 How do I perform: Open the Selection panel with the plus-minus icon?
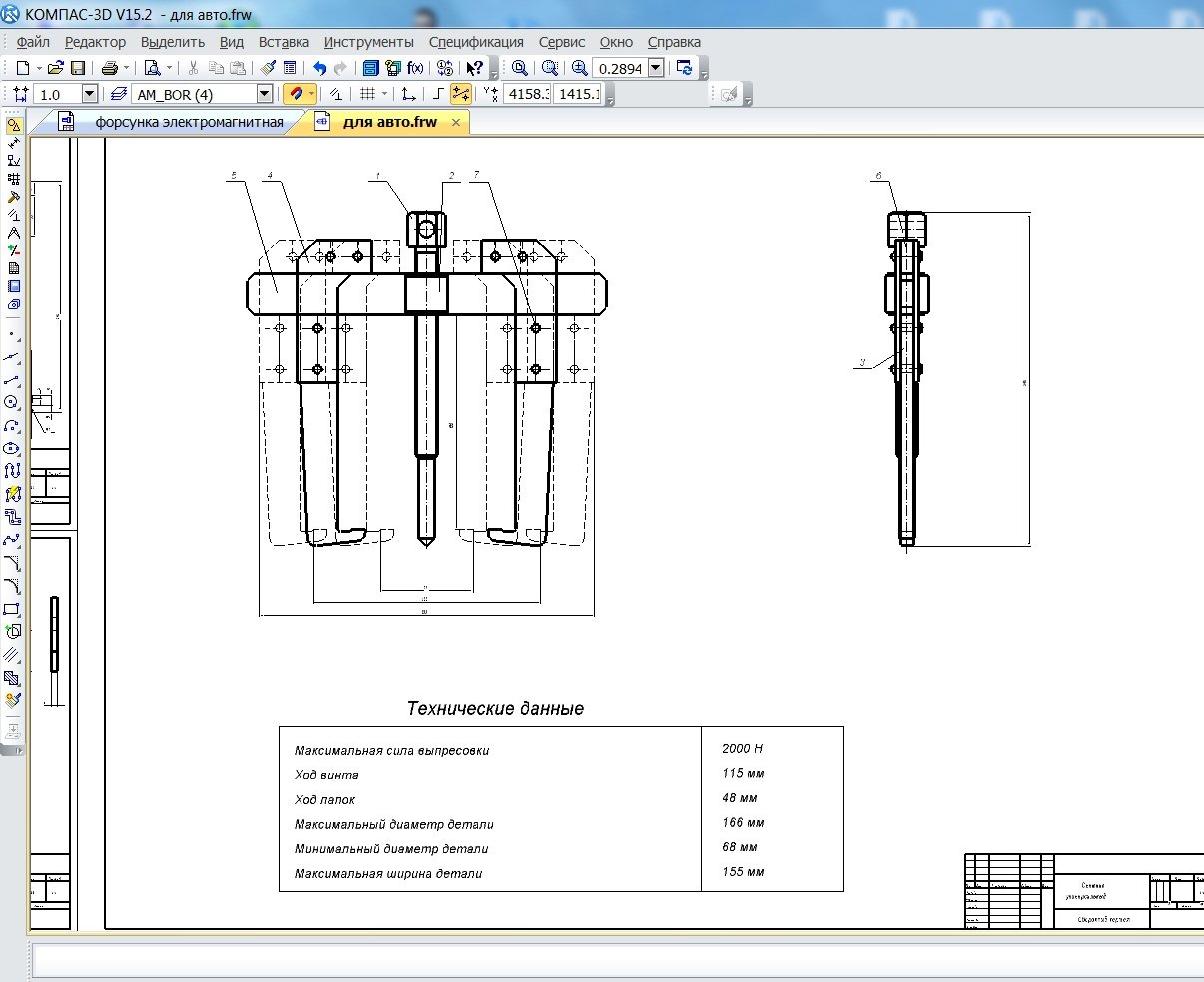(14, 250)
